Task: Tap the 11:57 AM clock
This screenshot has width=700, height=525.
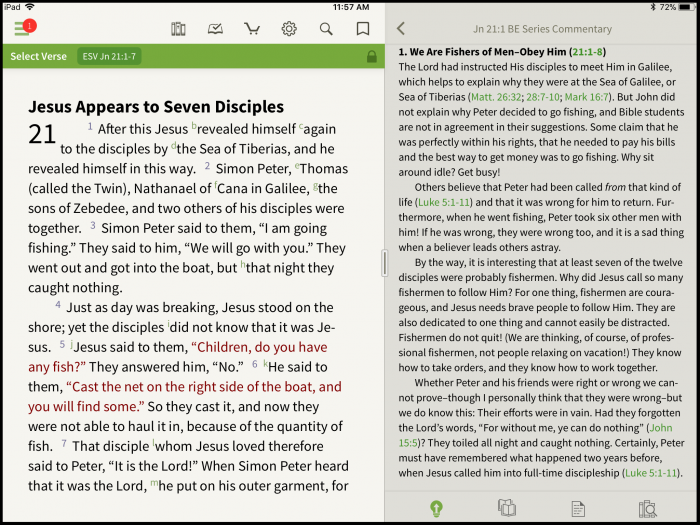Action: click(351, 7)
